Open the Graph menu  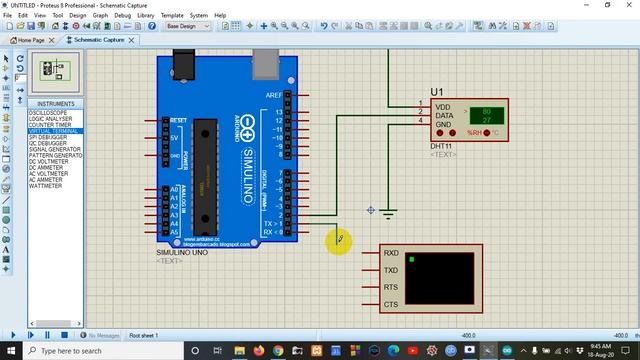tap(100, 15)
